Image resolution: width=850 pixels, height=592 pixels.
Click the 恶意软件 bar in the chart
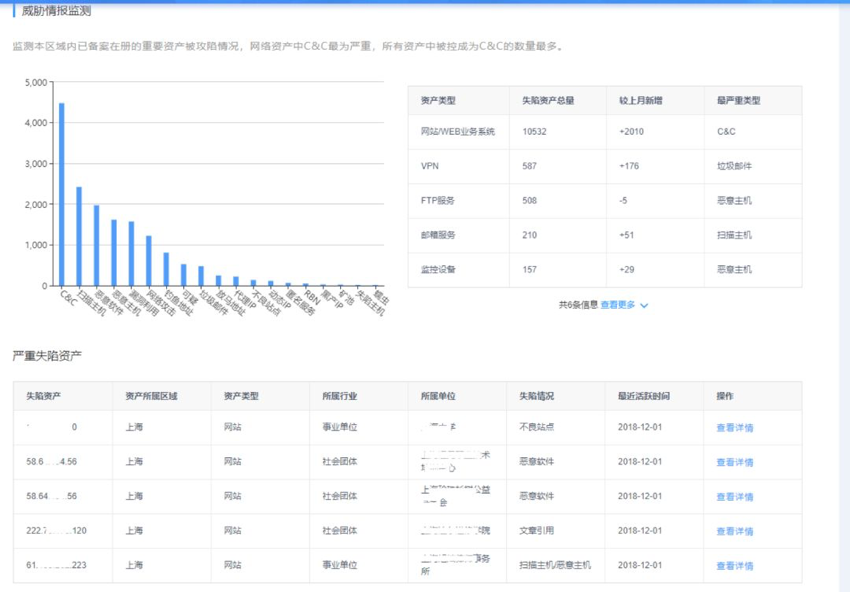(96, 246)
